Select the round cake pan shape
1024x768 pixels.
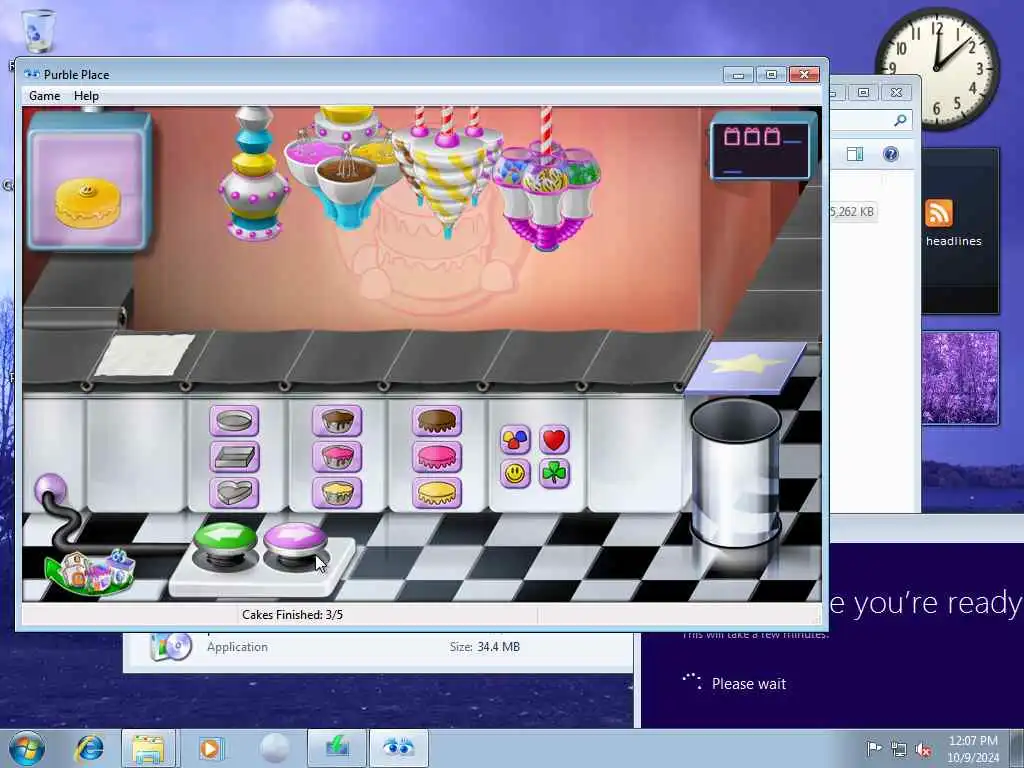pyautogui.click(x=234, y=421)
